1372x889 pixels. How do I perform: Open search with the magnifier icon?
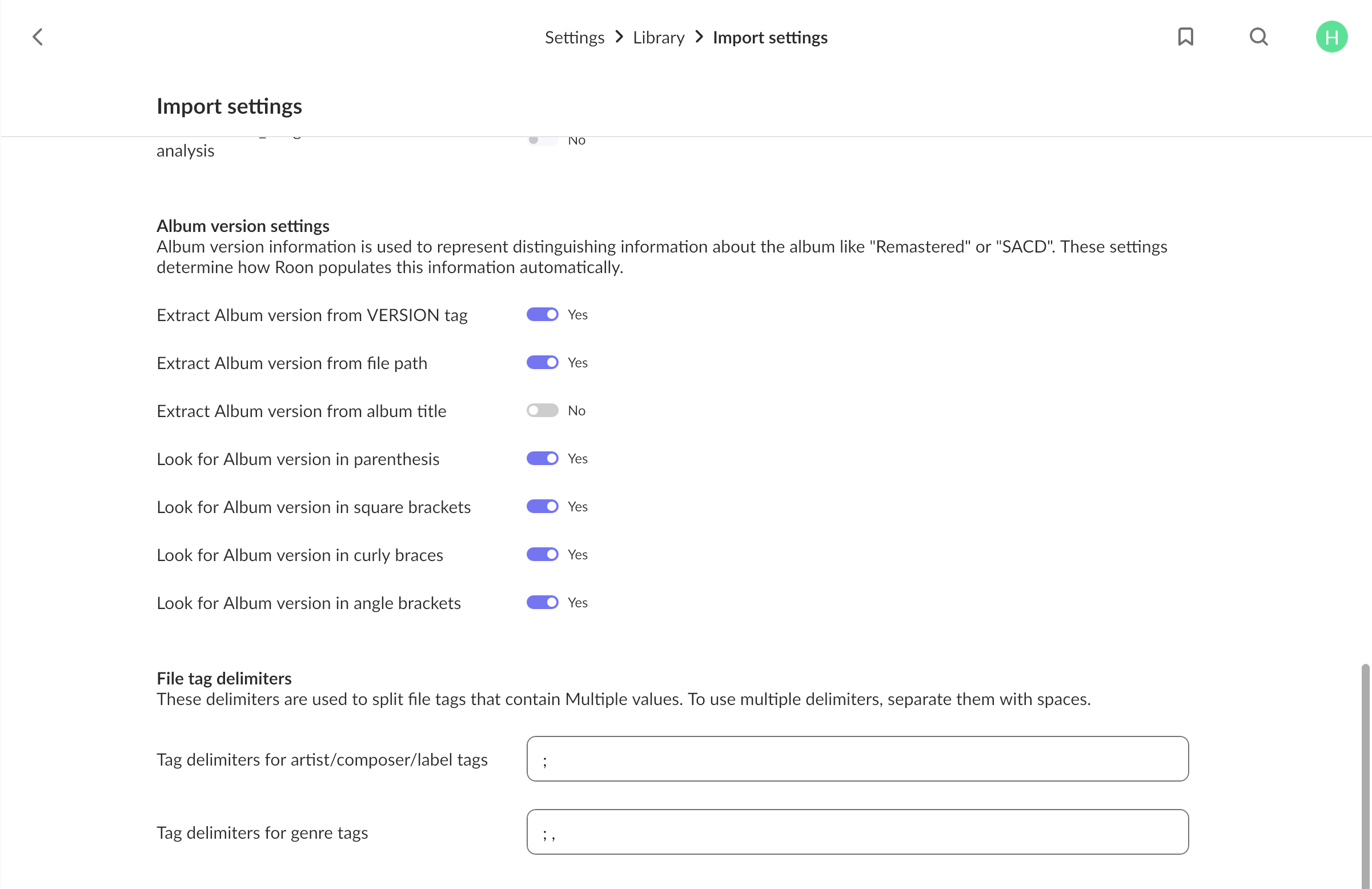pyautogui.click(x=1259, y=37)
